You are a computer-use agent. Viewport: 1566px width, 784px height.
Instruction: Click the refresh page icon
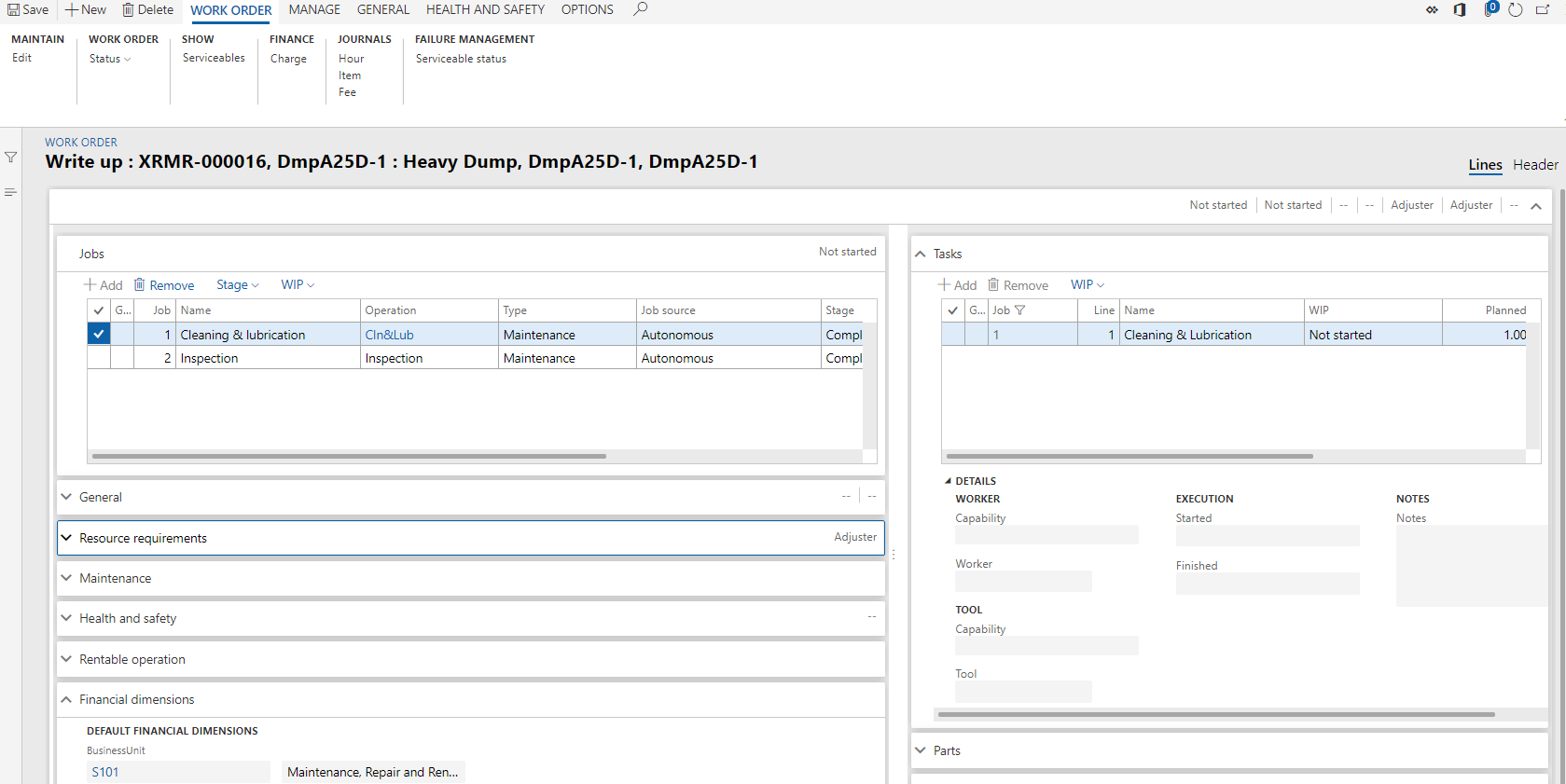[1516, 9]
